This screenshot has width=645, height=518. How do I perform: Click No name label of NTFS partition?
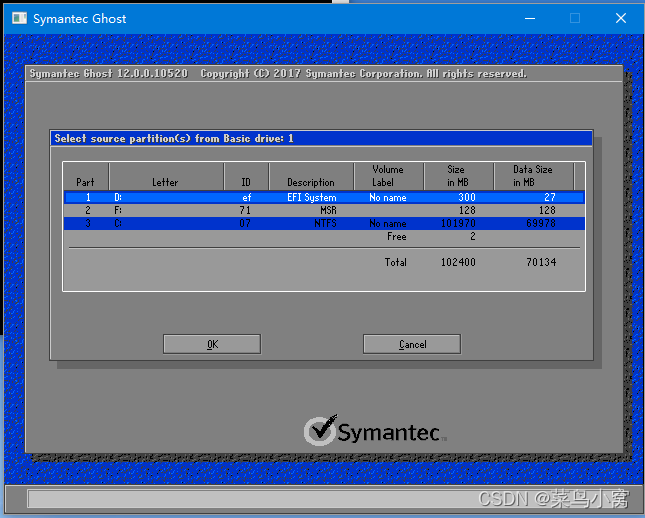point(387,223)
